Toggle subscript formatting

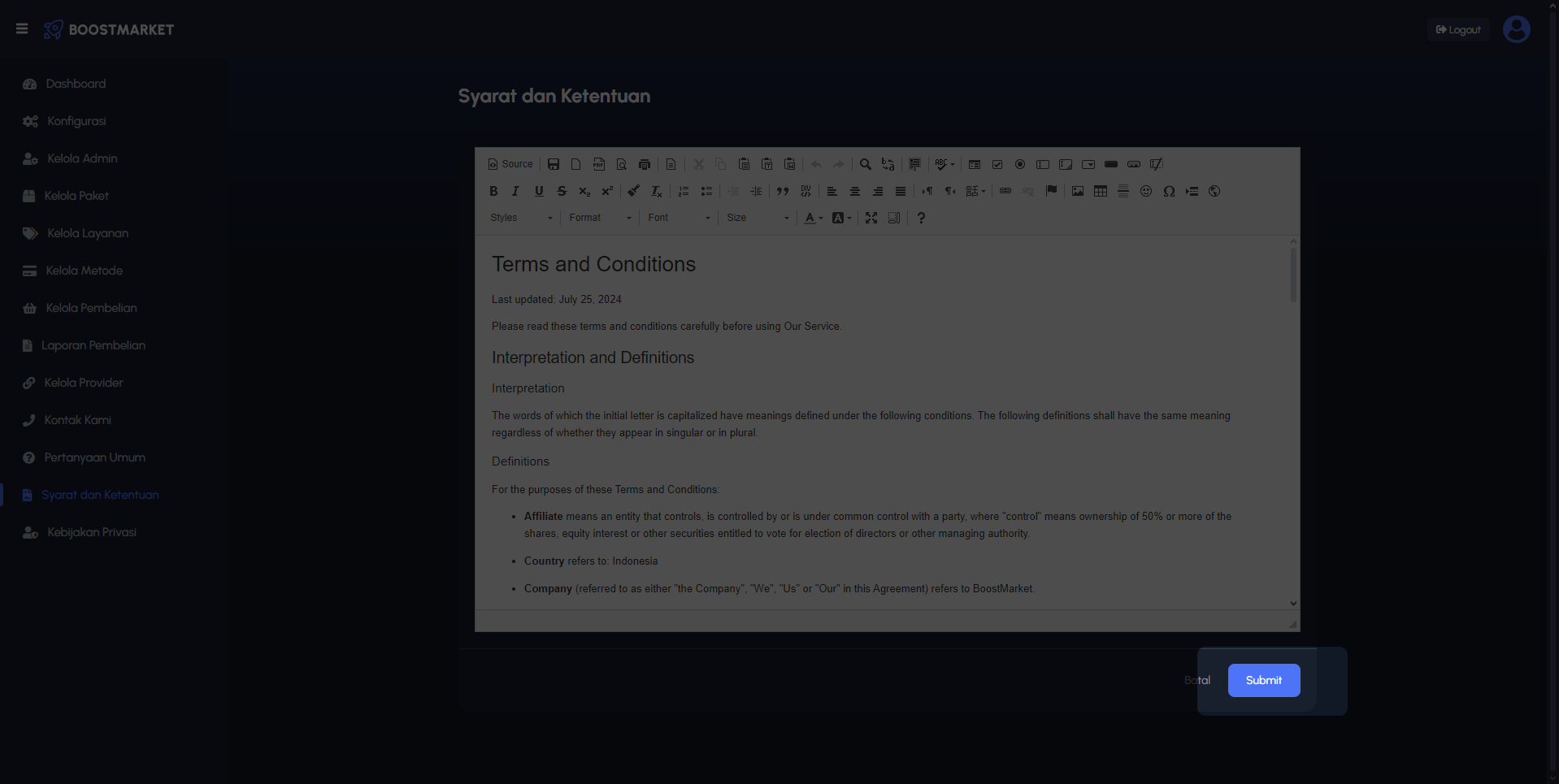[x=584, y=191]
